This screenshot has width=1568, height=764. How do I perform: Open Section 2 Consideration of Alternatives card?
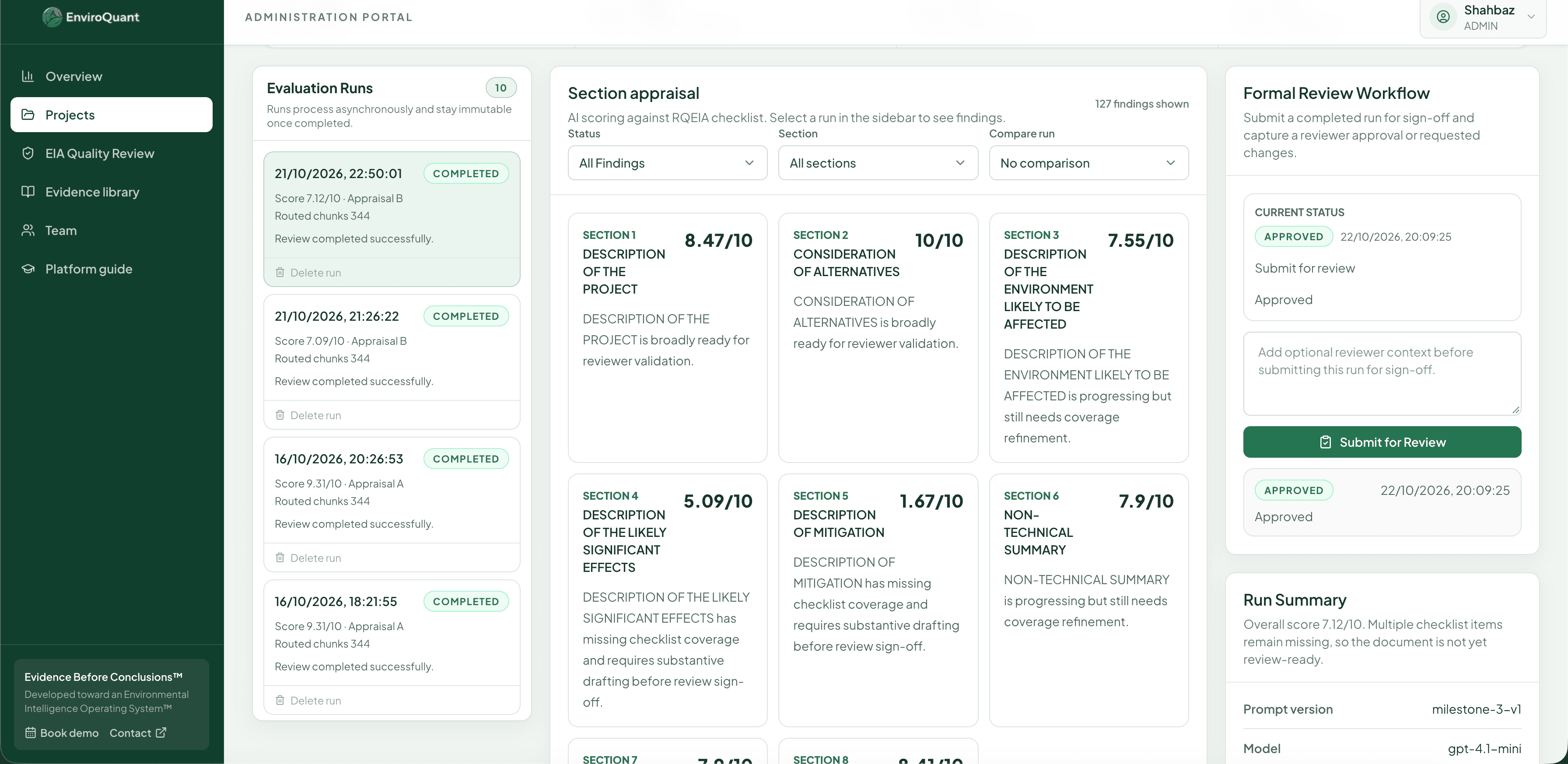tap(878, 337)
